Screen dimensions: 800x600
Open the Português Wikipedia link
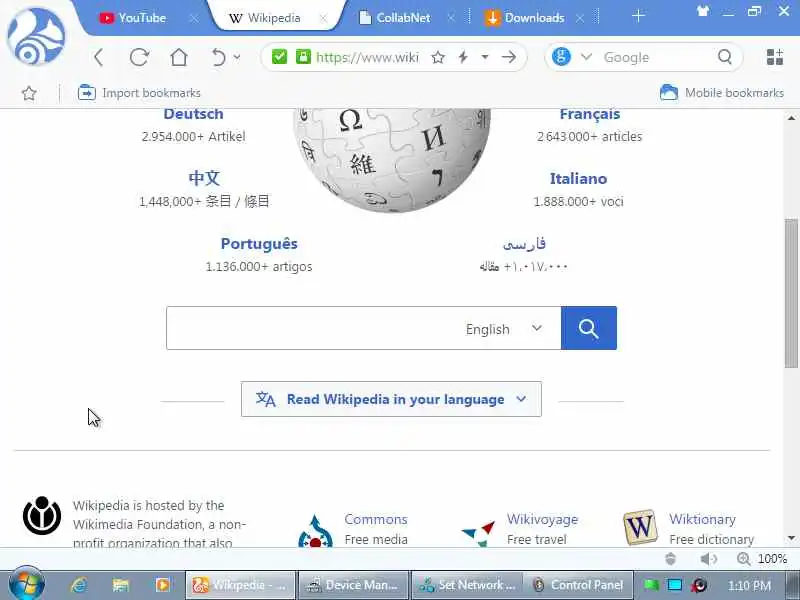coord(259,243)
